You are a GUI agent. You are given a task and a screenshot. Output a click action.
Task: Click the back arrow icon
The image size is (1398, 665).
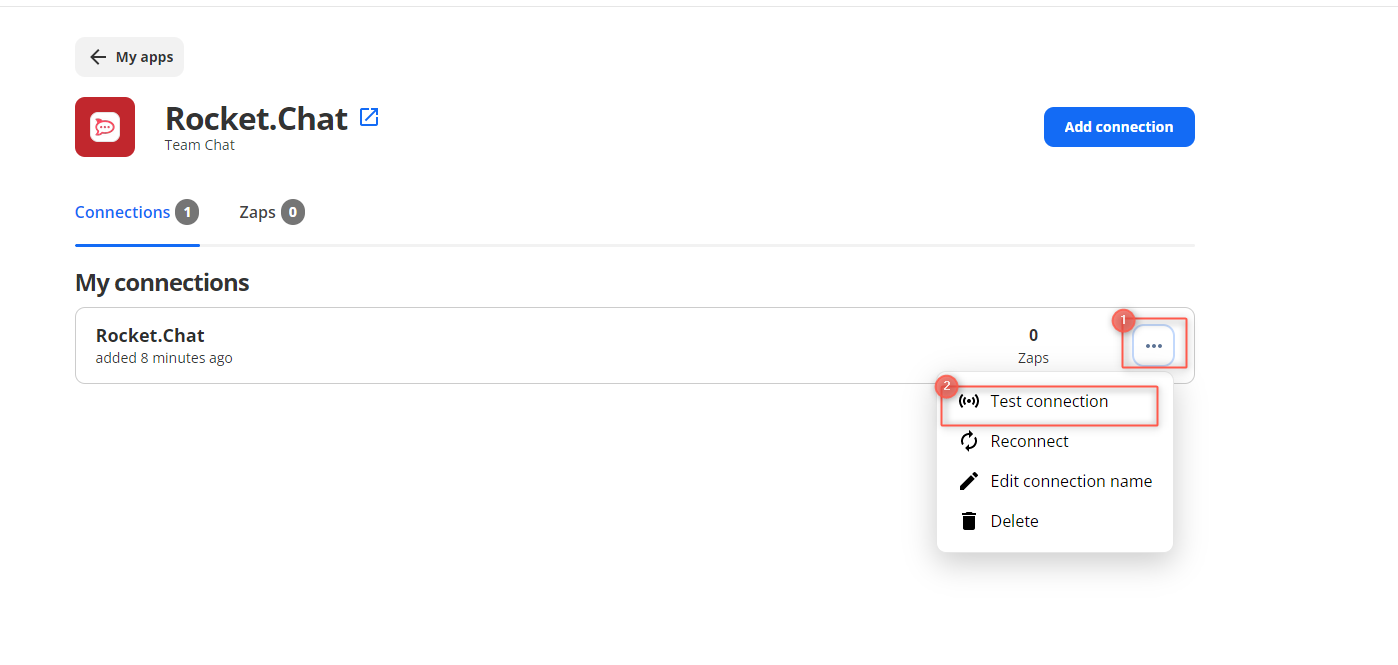click(98, 57)
